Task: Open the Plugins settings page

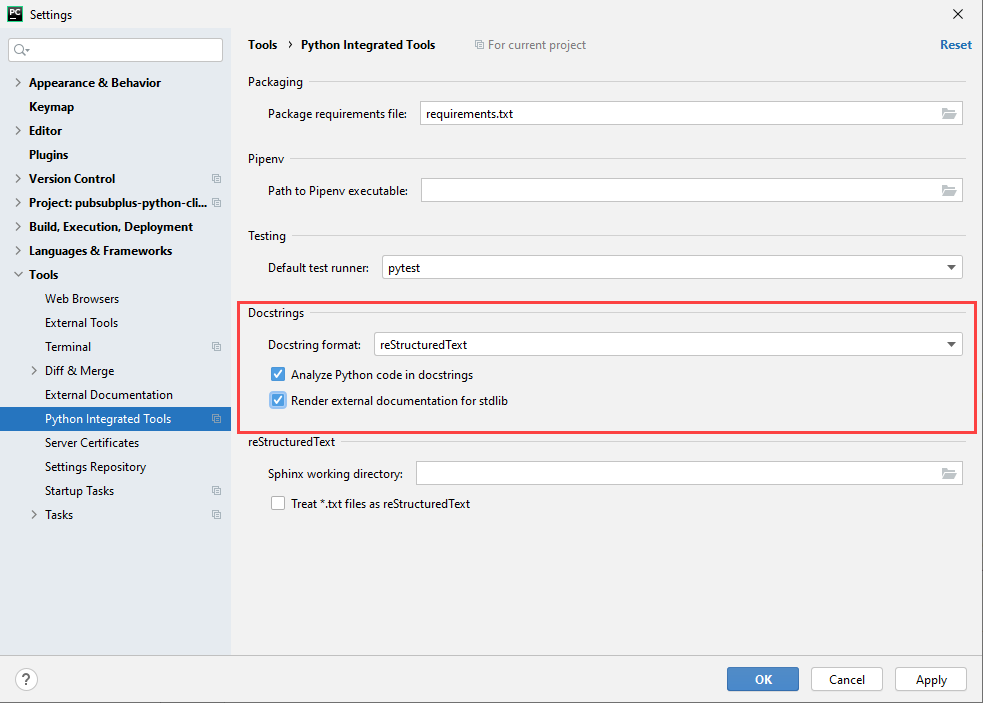Action: coord(49,155)
